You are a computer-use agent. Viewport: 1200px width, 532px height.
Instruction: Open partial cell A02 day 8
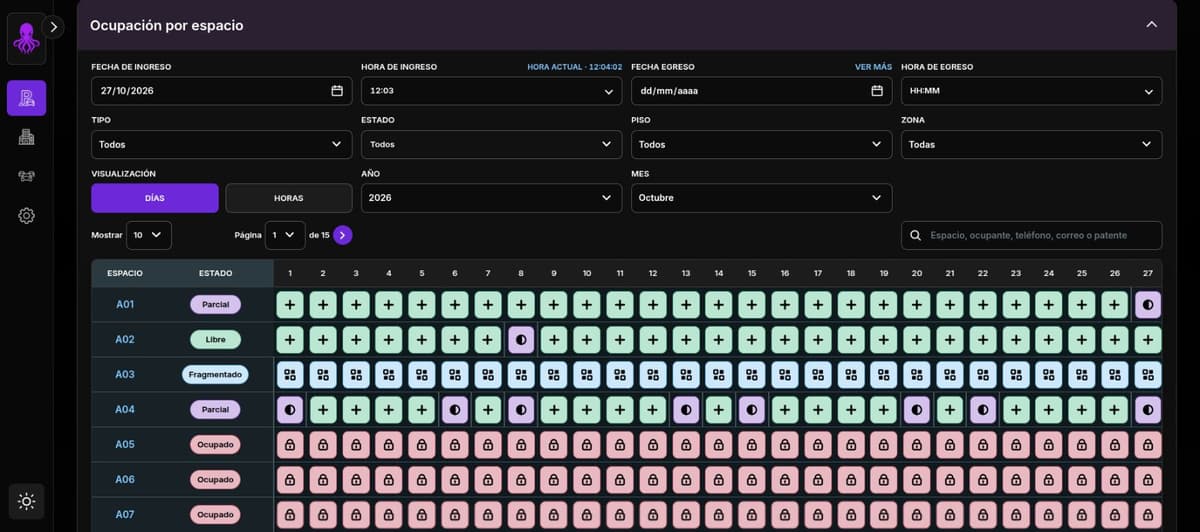coord(521,339)
